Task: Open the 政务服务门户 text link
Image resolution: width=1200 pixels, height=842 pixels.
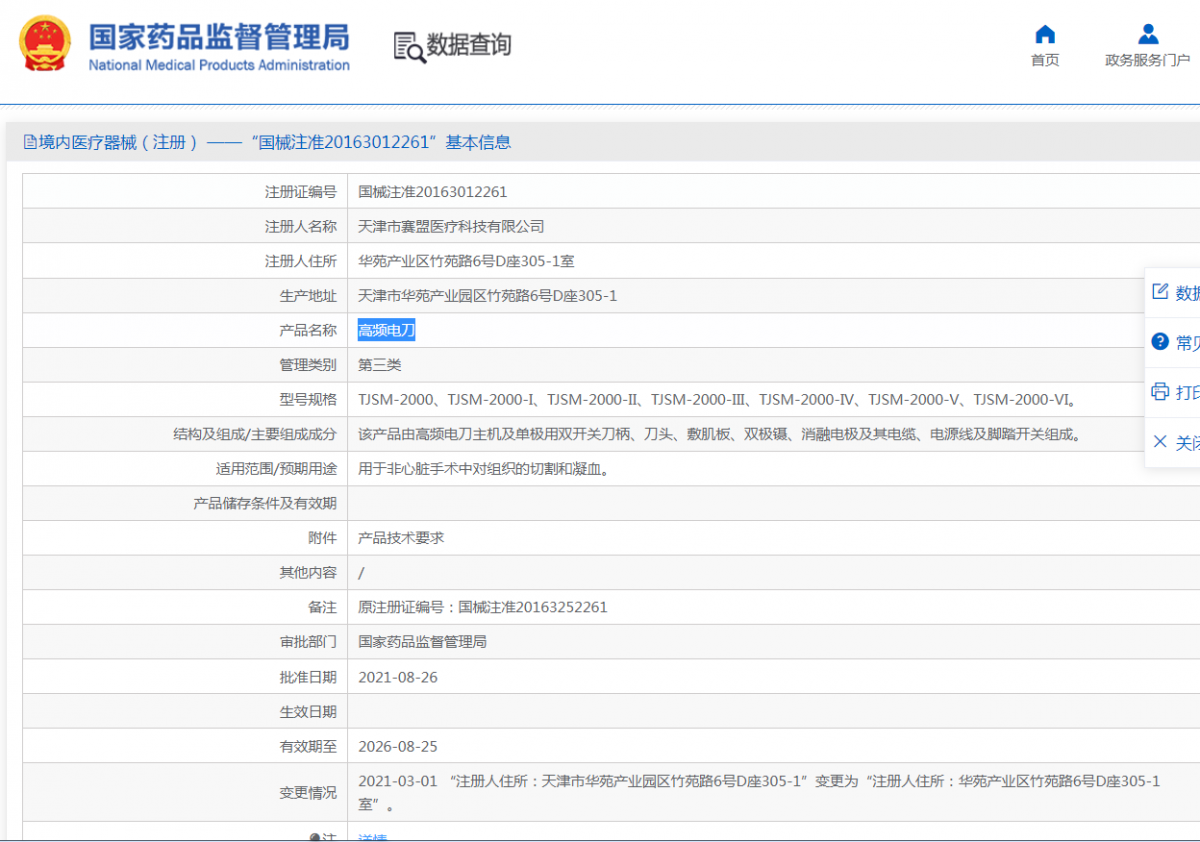Action: (1147, 60)
